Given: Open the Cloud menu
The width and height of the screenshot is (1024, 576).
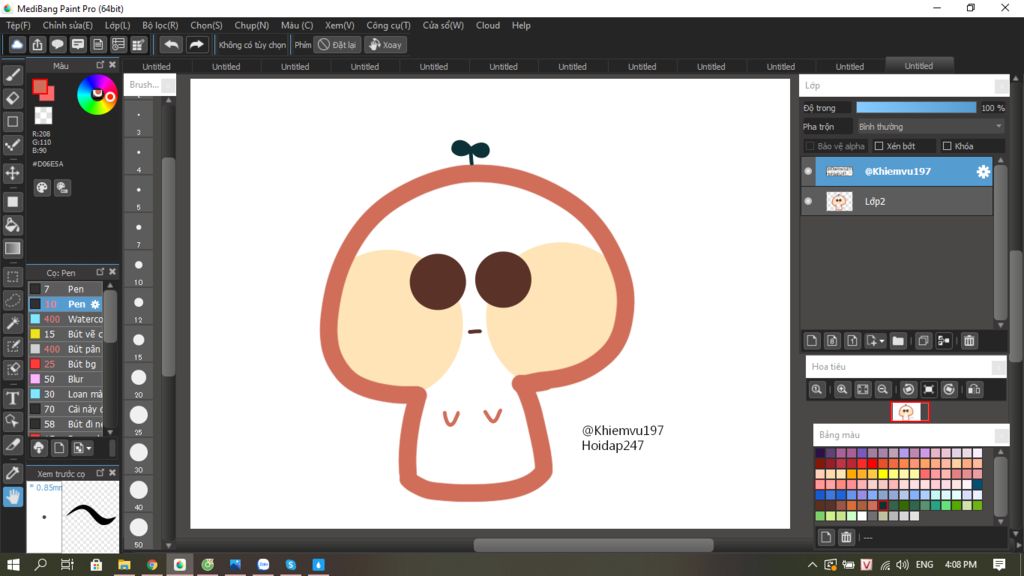Looking at the screenshot, I should click(488, 25).
